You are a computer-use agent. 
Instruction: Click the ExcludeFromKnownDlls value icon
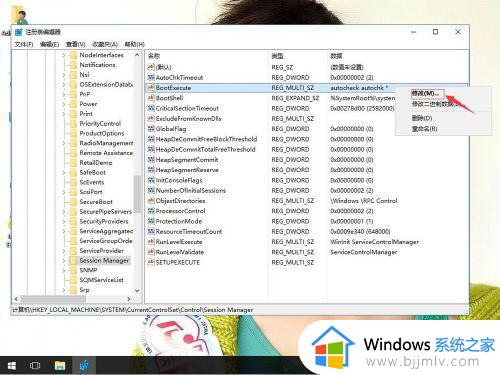click(151, 119)
